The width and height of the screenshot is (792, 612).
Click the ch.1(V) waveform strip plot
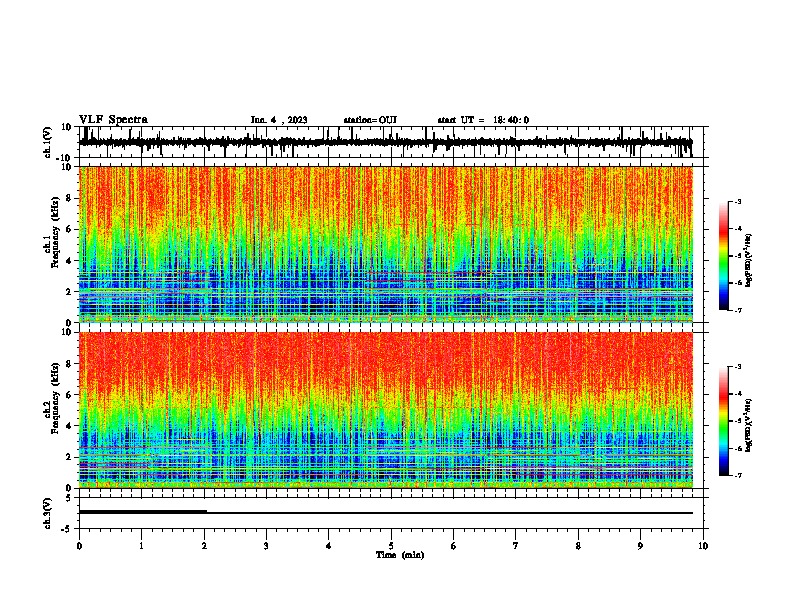click(390, 142)
